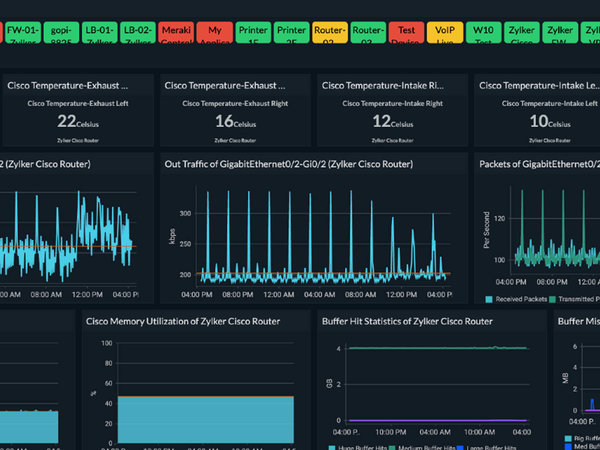Click the 120 value on Packets chart axis
This screenshot has height=450, width=600.
[499, 218]
